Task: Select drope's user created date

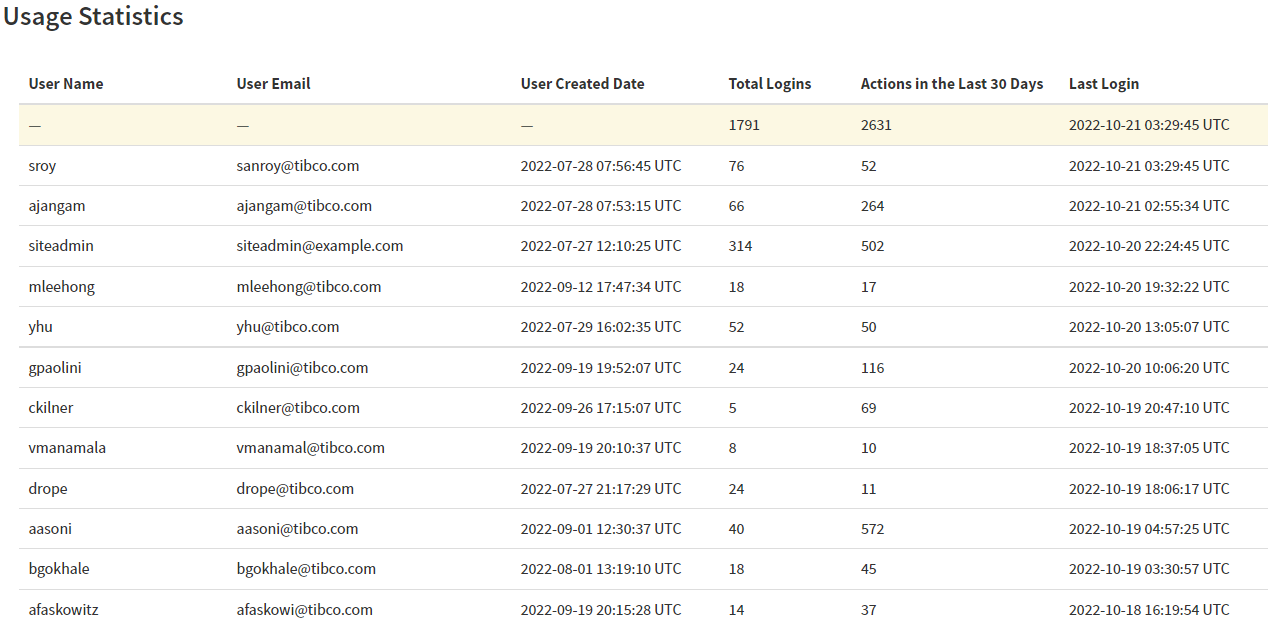Action: click(600, 489)
